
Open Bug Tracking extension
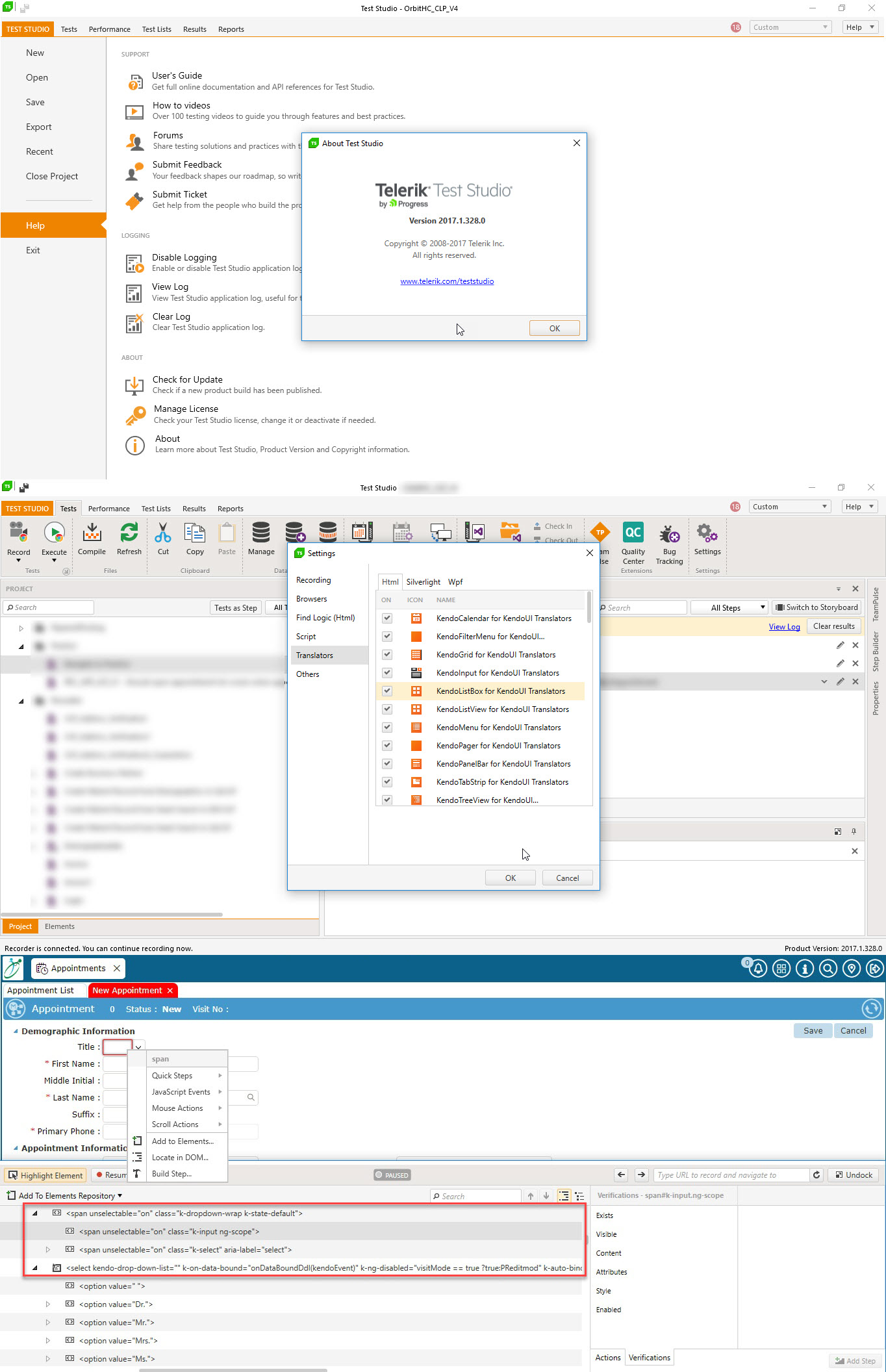[669, 535]
